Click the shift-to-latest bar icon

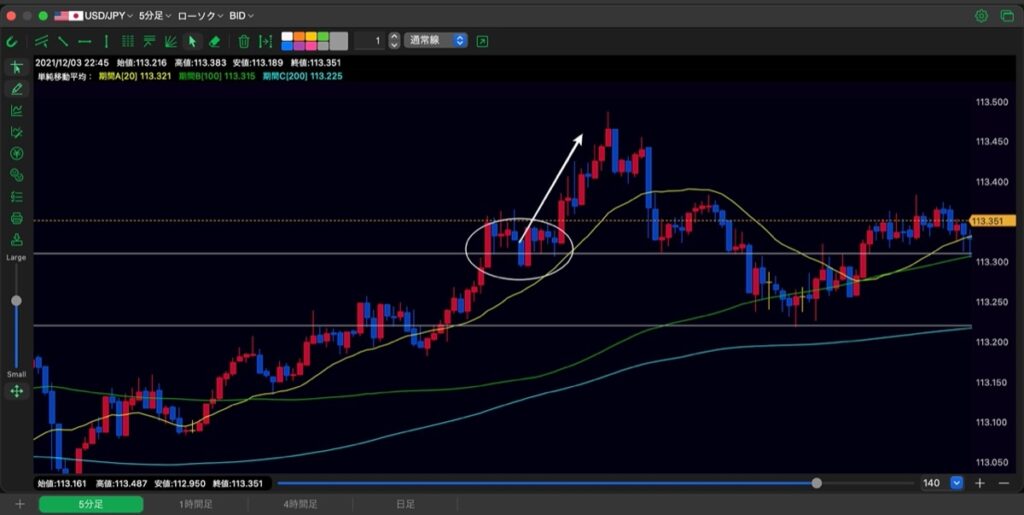tap(265, 41)
